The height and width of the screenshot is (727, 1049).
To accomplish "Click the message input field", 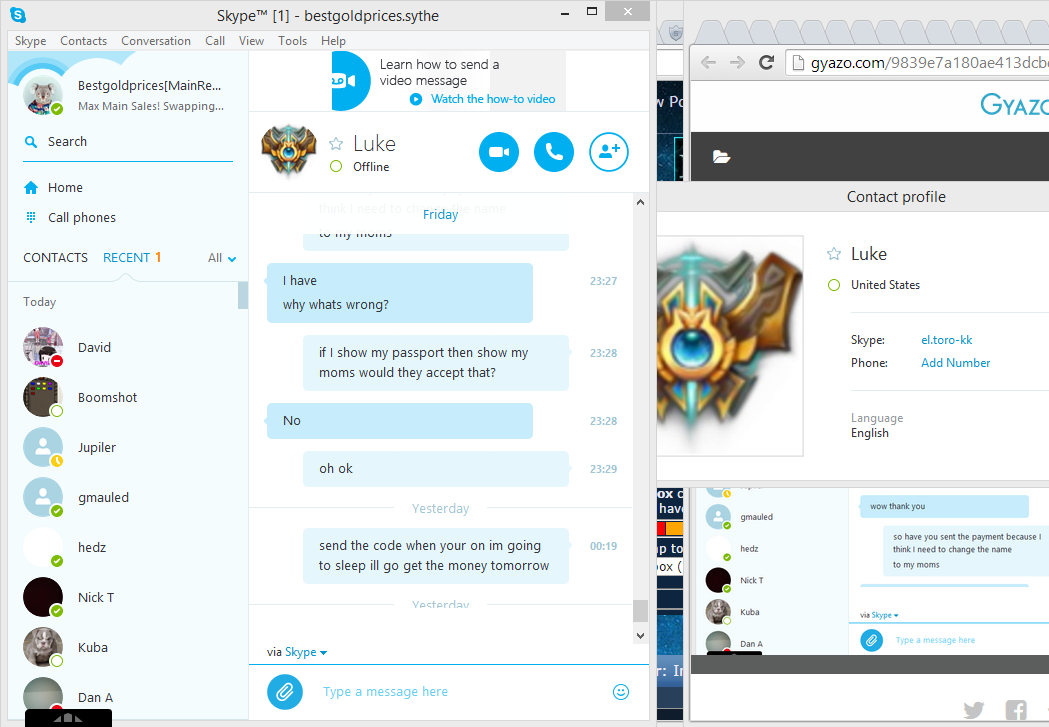I will (x=462, y=692).
